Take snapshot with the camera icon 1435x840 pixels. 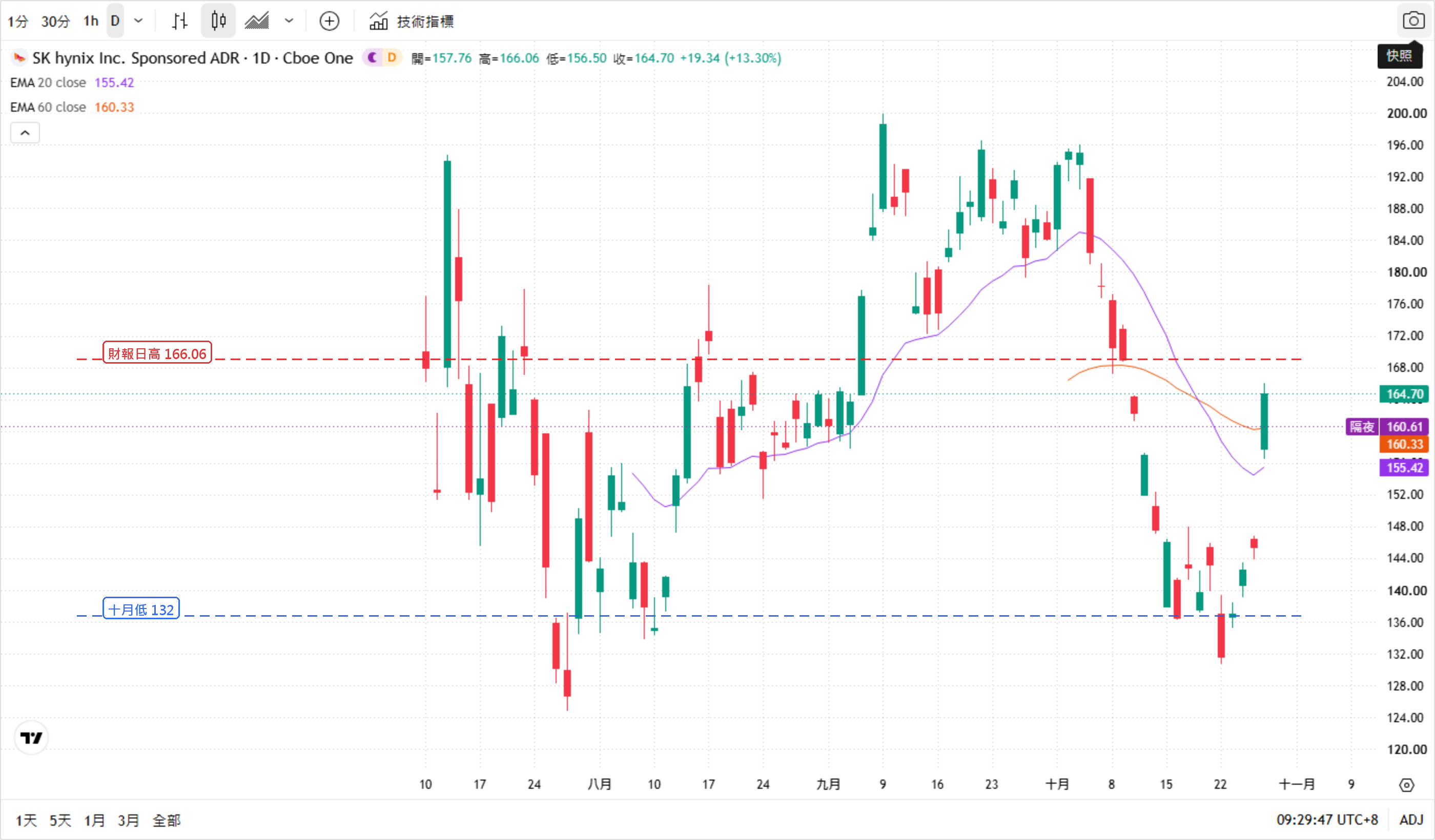pyautogui.click(x=1413, y=21)
